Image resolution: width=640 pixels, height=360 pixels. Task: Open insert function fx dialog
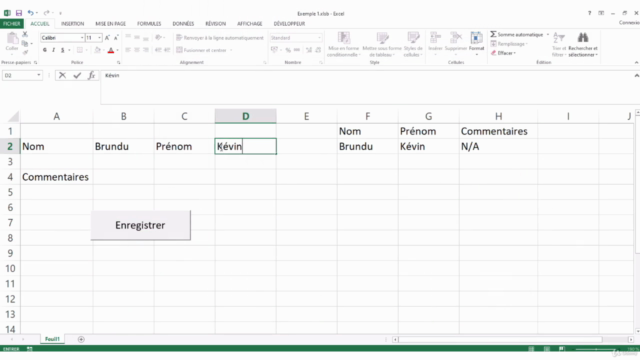click(91, 76)
